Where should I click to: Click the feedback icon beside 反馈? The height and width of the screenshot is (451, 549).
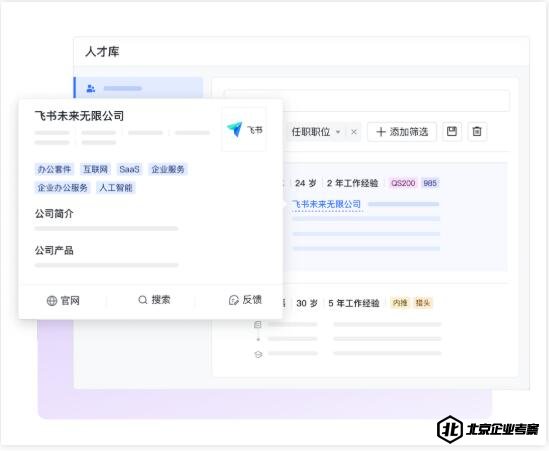[x=234, y=300]
